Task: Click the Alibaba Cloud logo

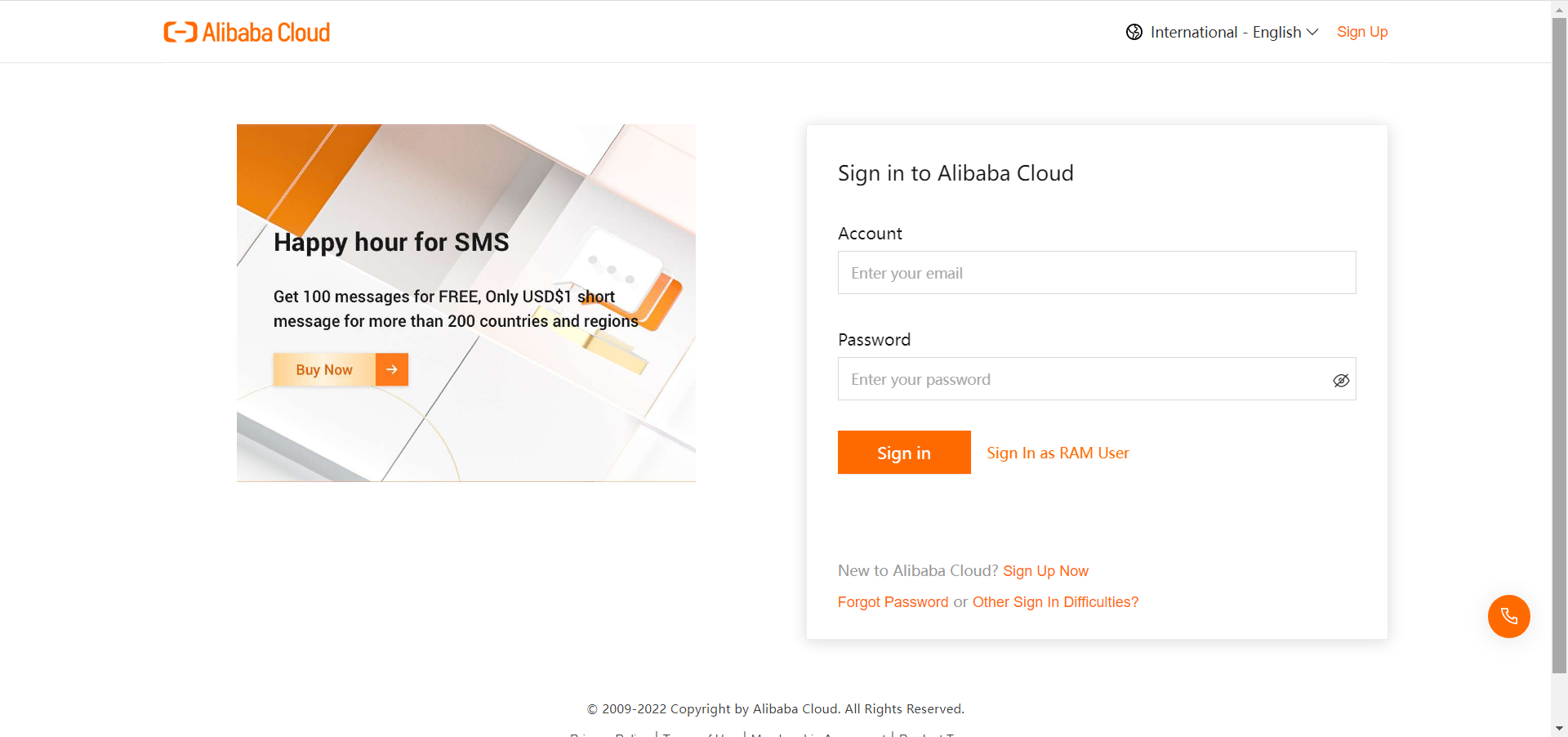Action: pos(247,32)
